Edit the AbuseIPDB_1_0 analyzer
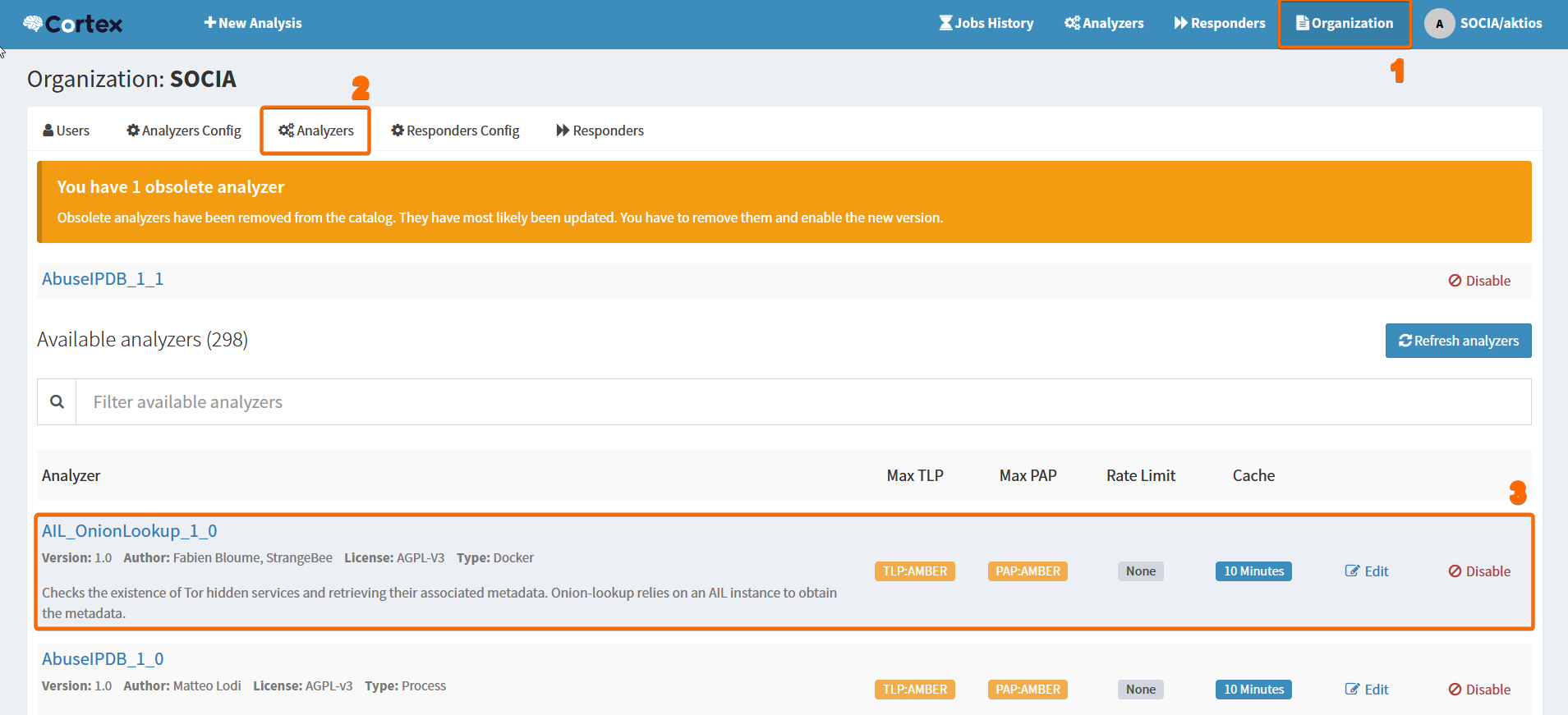This screenshot has width=1568, height=715. (1367, 690)
